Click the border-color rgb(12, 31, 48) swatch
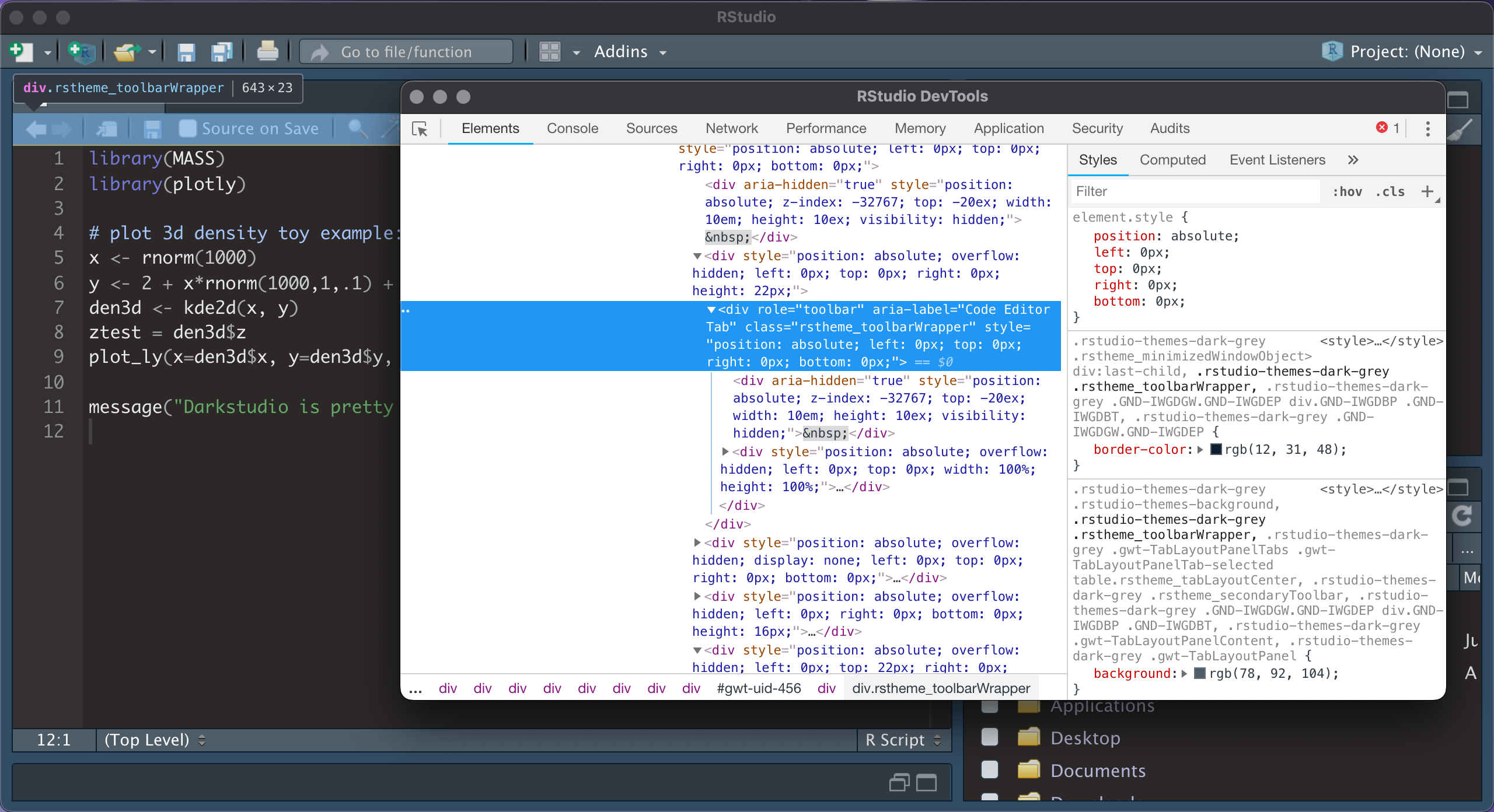This screenshot has width=1494, height=812. click(1216, 450)
